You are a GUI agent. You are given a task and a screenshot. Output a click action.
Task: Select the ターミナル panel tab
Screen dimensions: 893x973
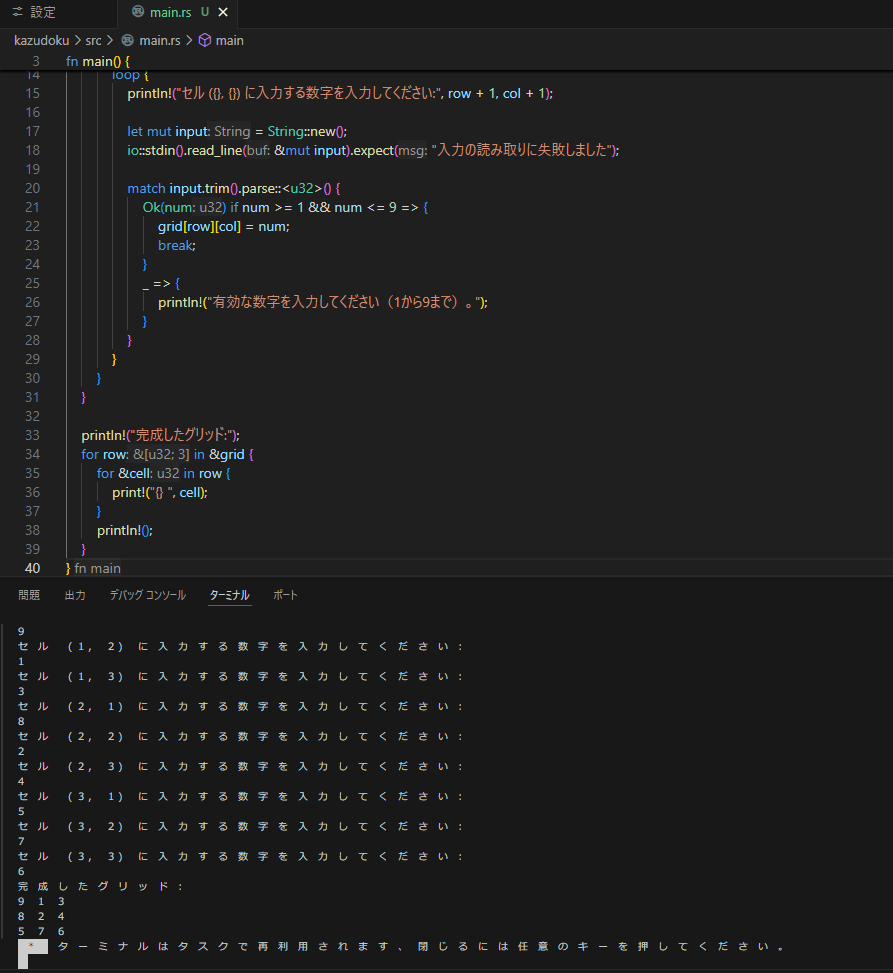click(230, 595)
